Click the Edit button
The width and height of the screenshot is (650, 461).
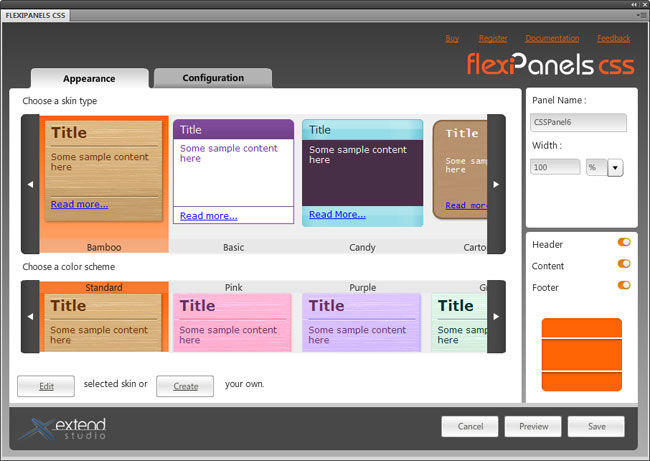click(46, 386)
